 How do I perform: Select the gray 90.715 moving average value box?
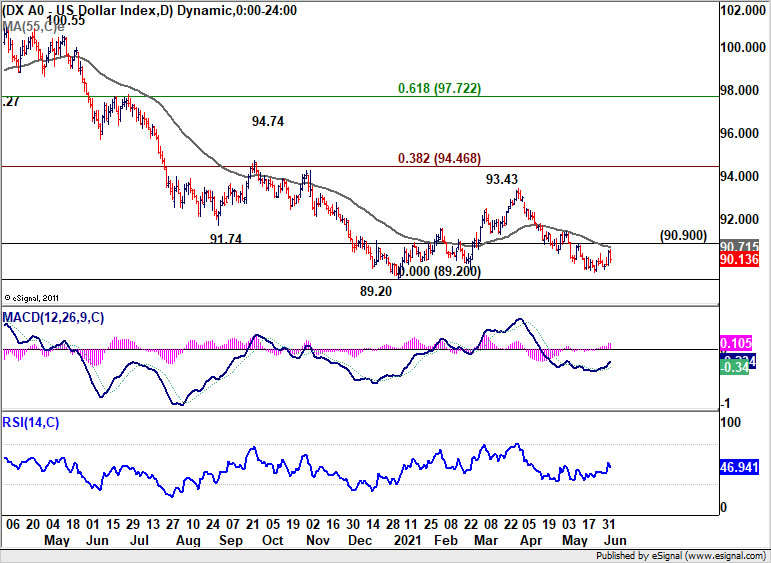click(739, 246)
